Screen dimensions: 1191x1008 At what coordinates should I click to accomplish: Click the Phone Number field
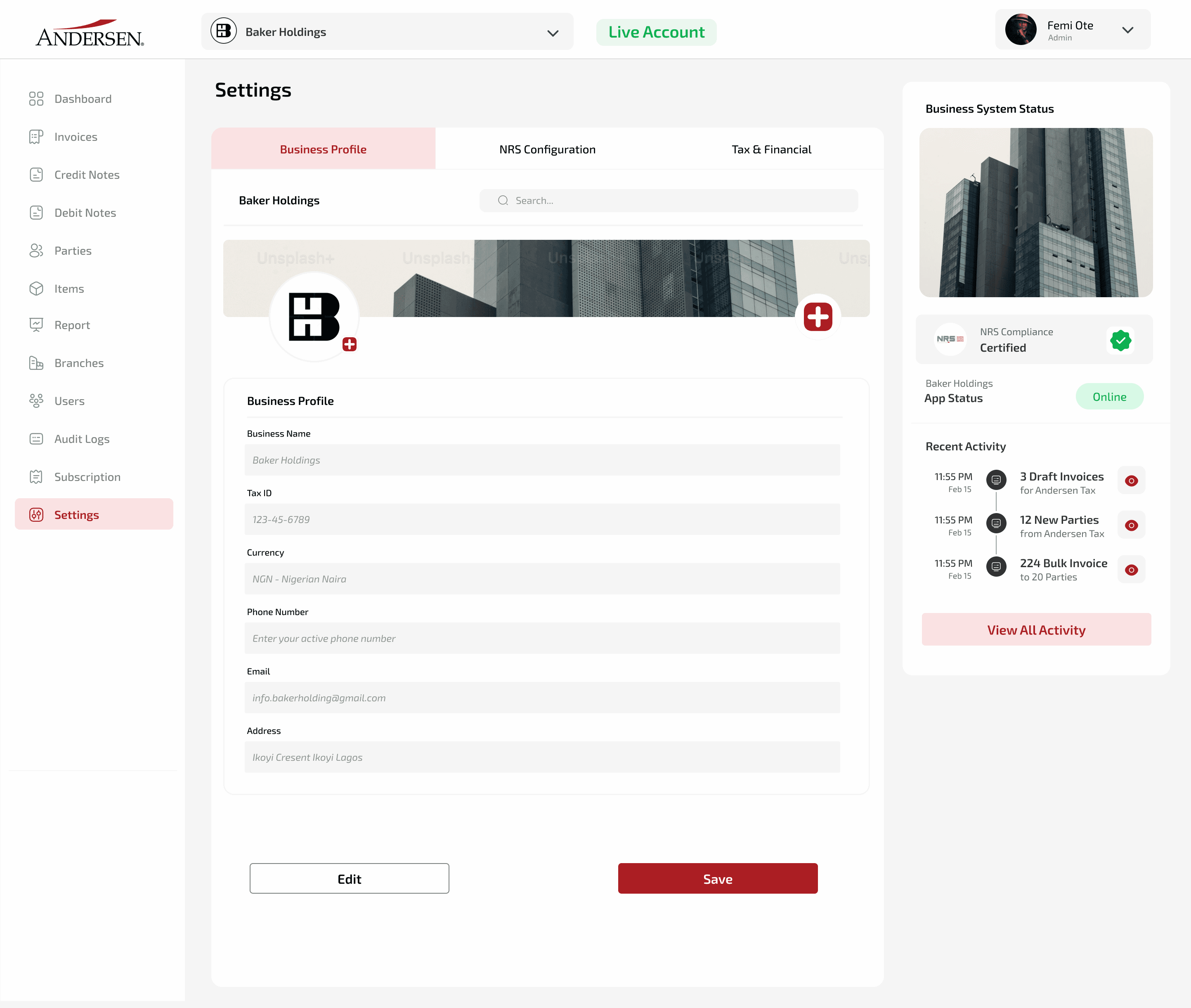click(542, 638)
